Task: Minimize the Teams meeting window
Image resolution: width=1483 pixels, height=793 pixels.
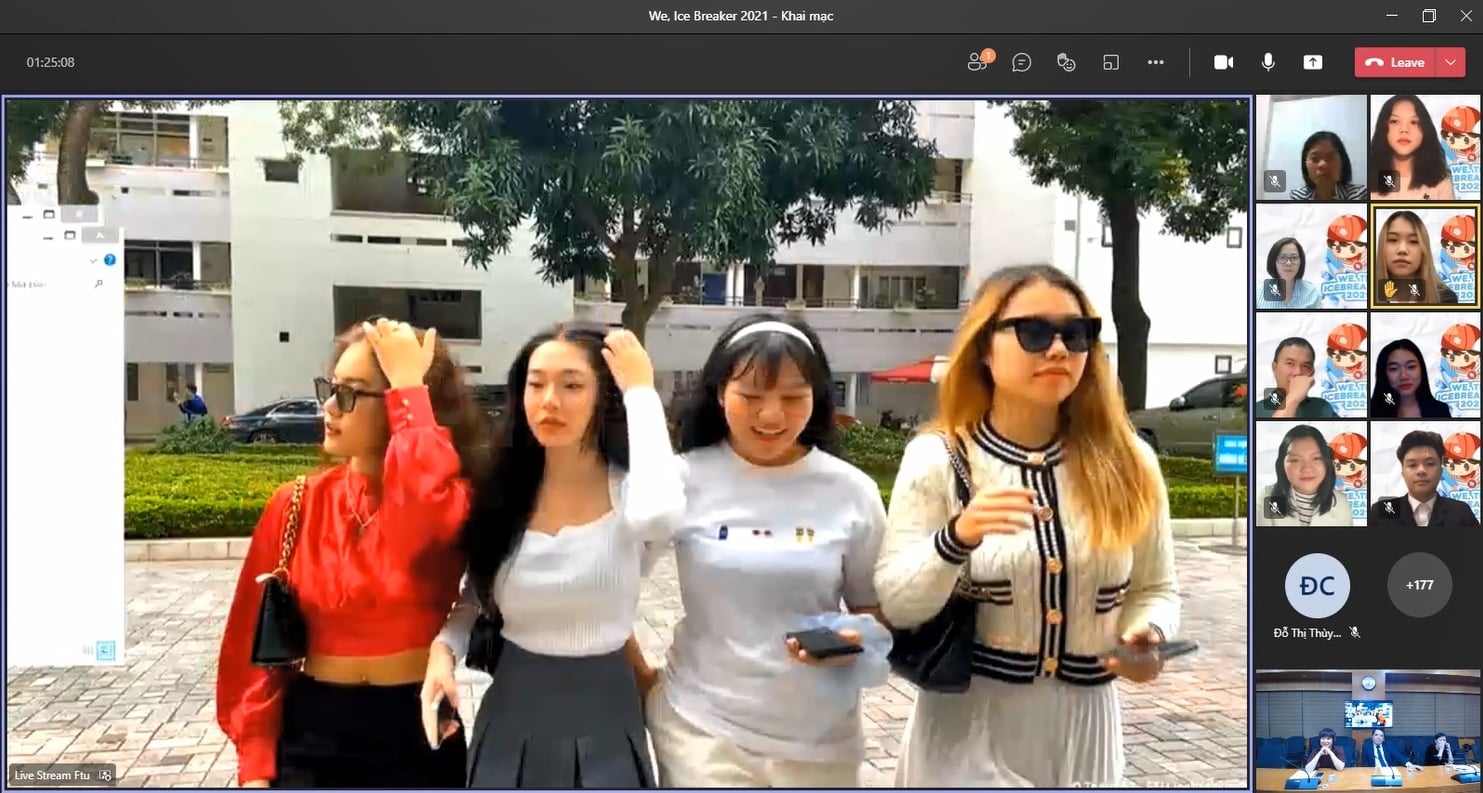Action: [x=1391, y=15]
